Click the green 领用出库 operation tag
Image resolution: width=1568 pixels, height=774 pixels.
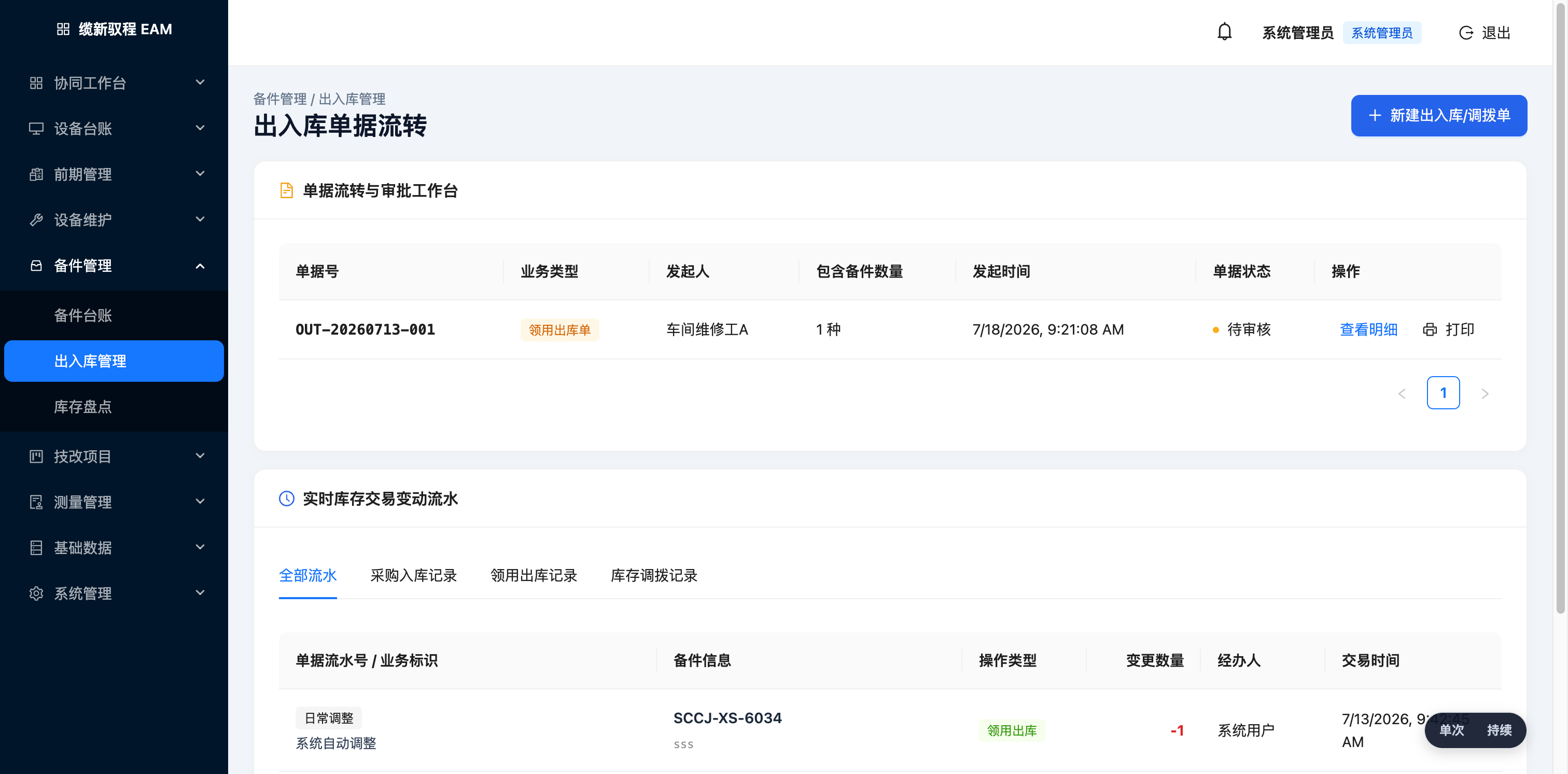coord(1012,730)
